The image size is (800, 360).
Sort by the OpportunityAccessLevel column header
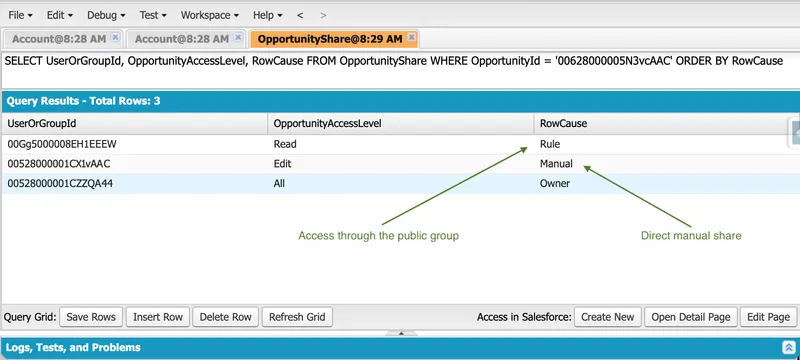point(401,124)
